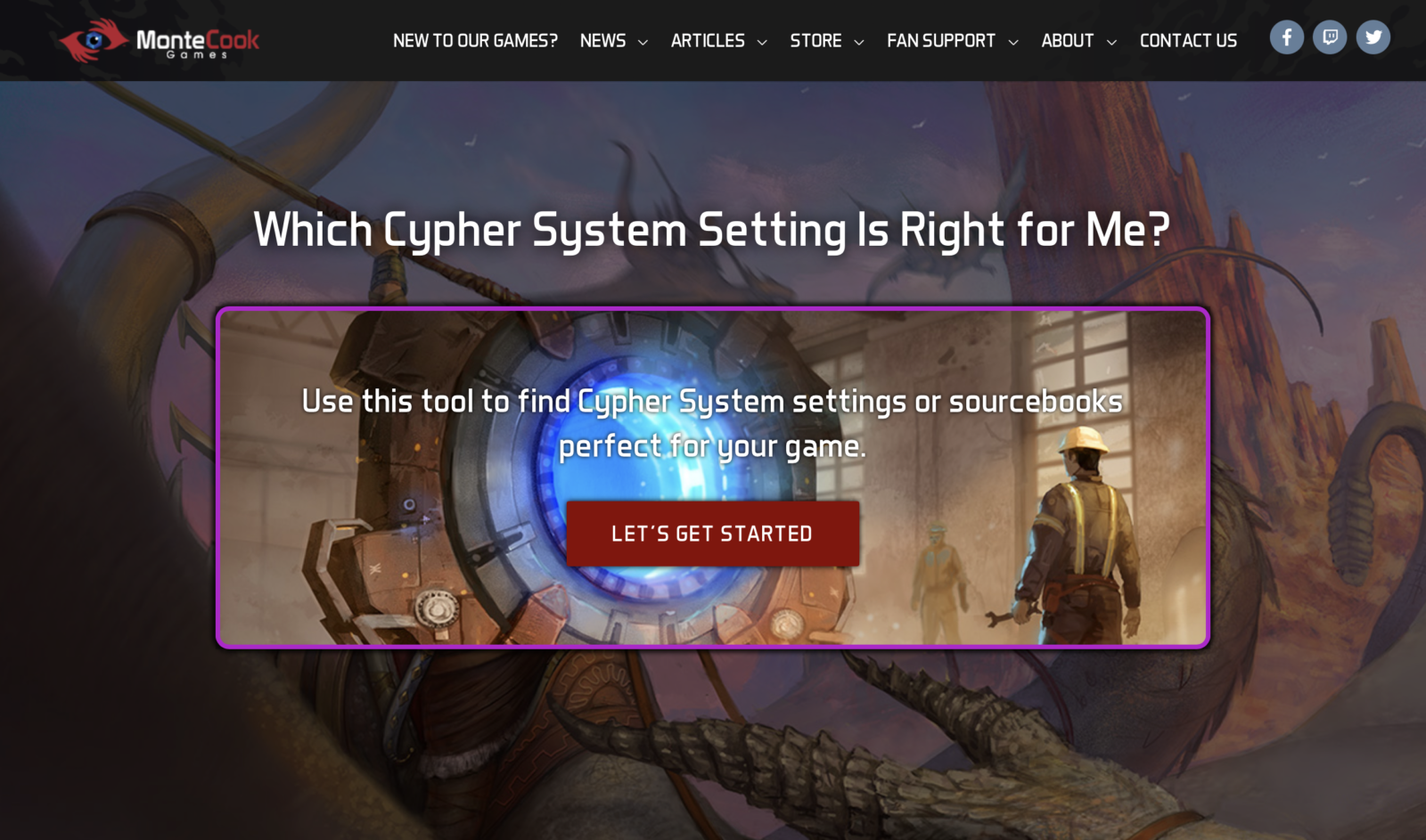The width and height of the screenshot is (1426, 840).
Task: Select the Articles menu label
Action: click(708, 41)
